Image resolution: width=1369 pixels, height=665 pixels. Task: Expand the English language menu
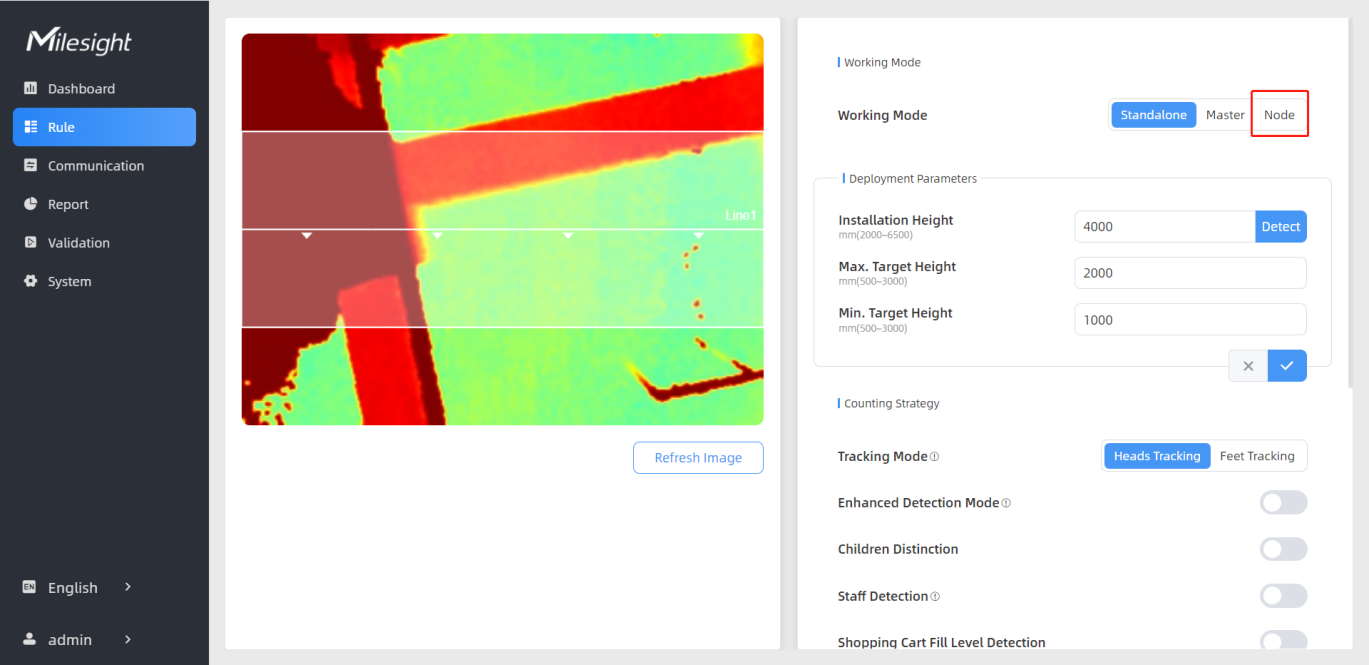click(128, 587)
